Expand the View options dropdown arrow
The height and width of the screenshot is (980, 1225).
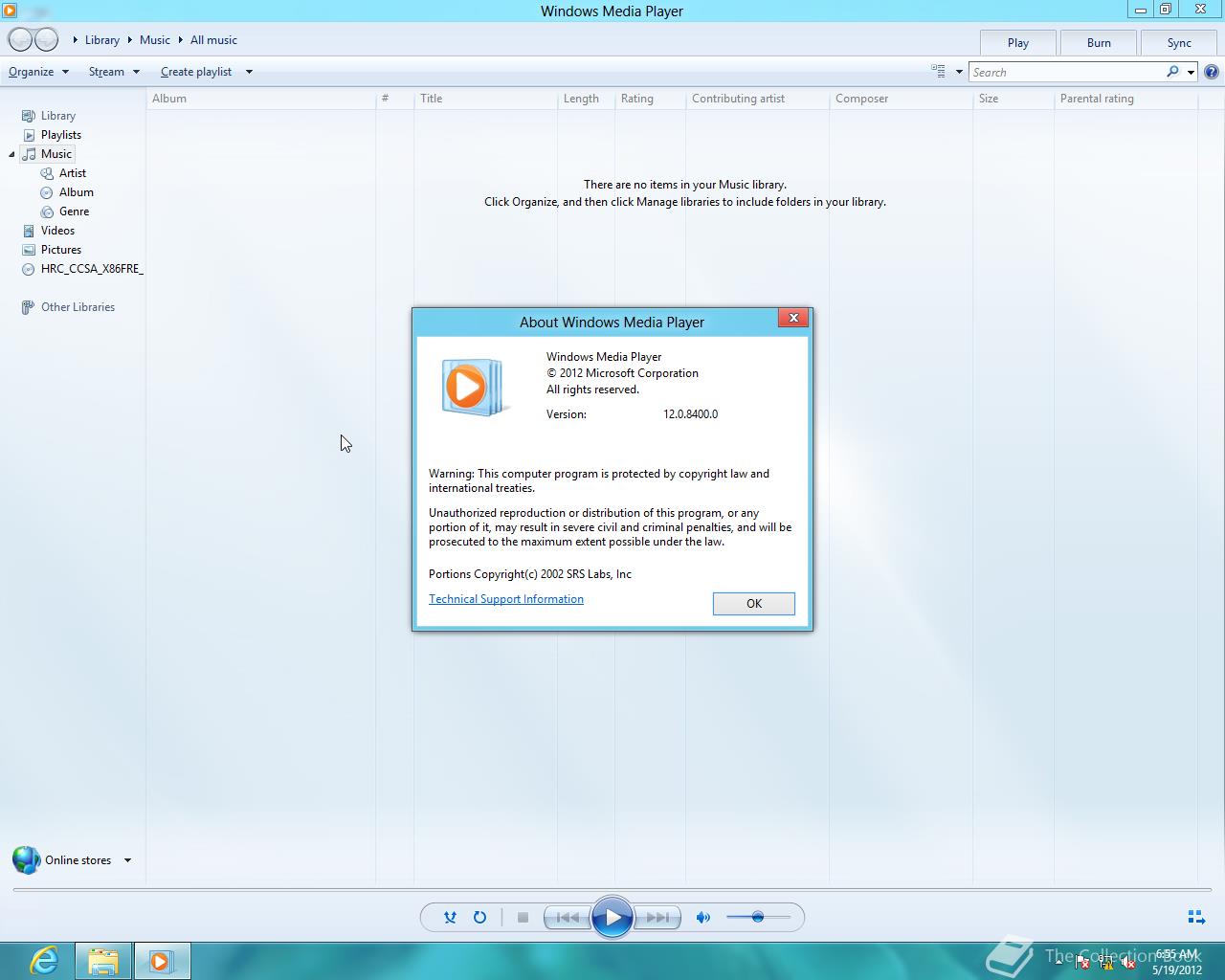pyautogui.click(x=959, y=72)
